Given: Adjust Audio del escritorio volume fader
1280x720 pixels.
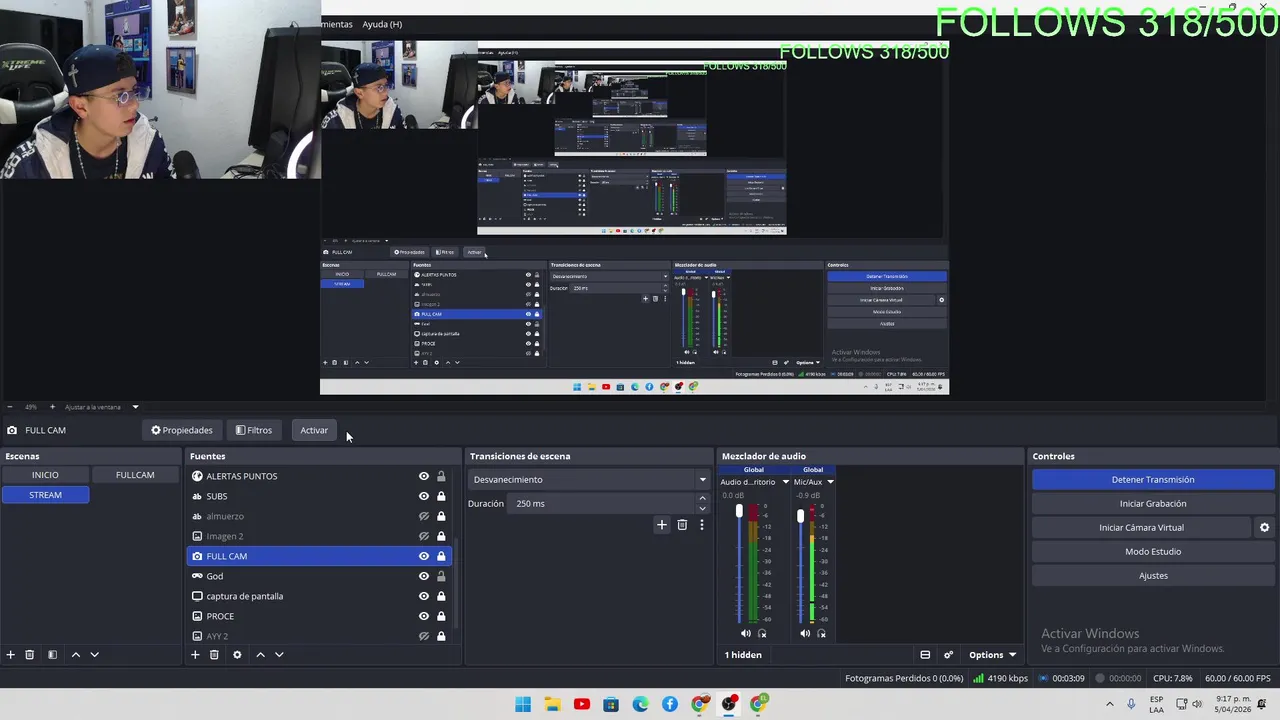Looking at the screenshot, I should point(740,512).
